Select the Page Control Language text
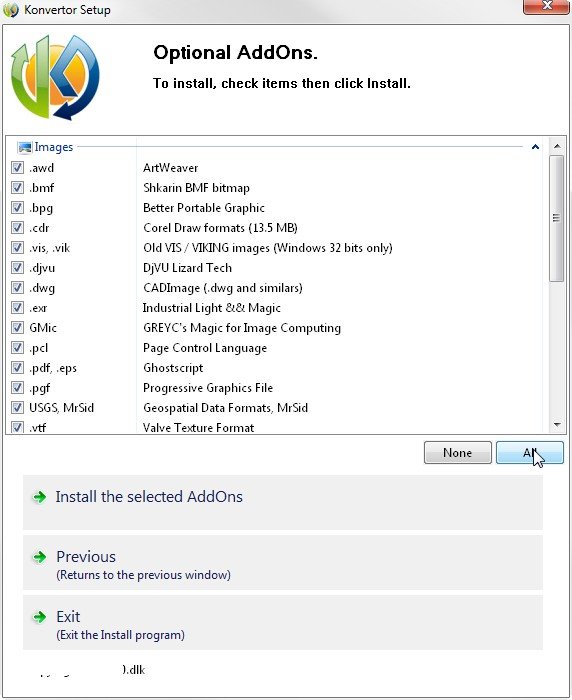Viewport: 572px width, 700px height. click(x=205, y=348)
